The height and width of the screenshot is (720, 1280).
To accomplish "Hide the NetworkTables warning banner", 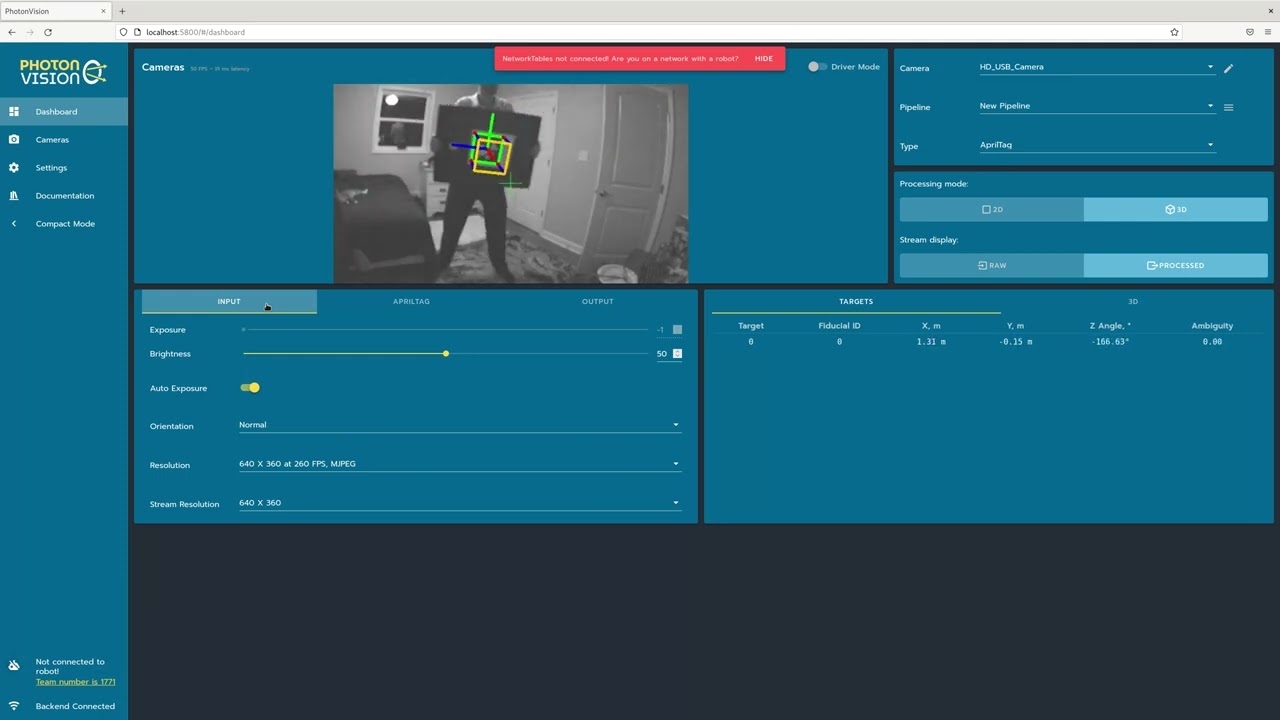I will tap(764, 59).
